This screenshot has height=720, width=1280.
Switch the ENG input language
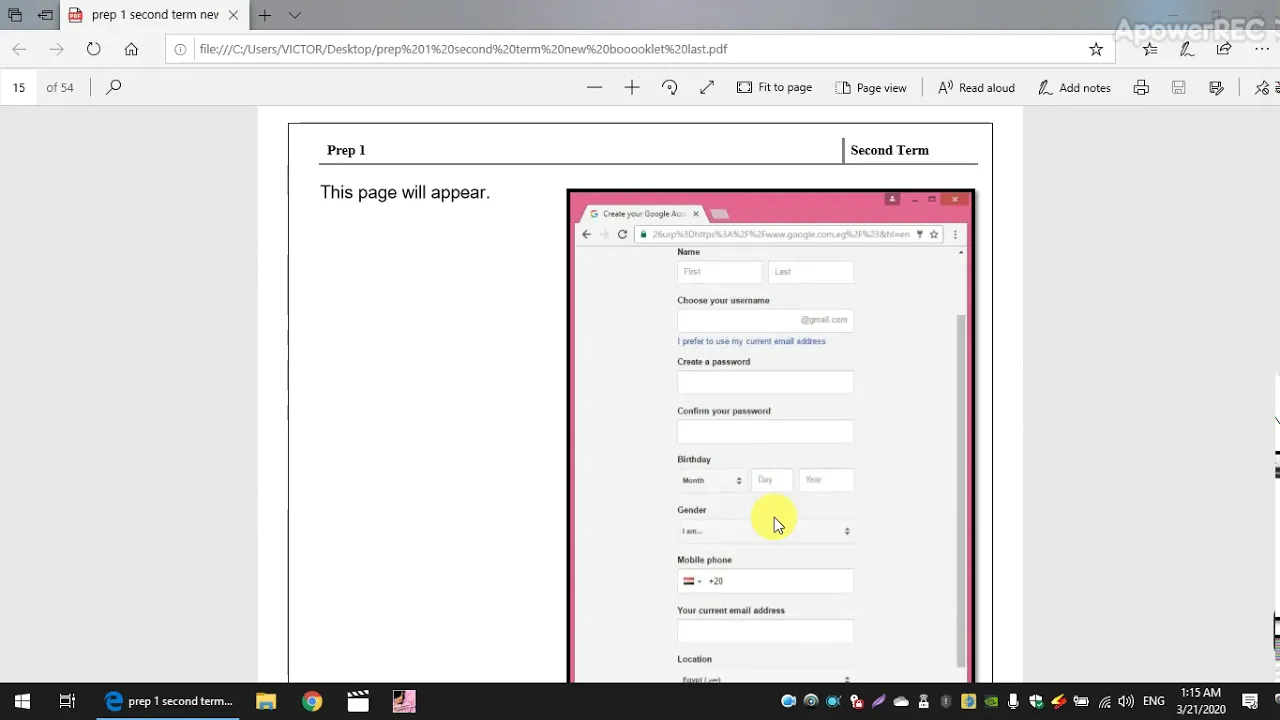click(1153, 701)
